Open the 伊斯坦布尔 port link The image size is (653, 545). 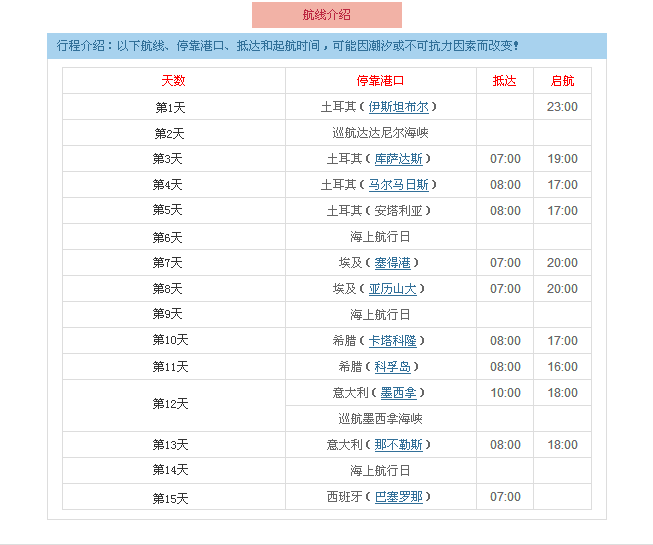pos(399,107)
